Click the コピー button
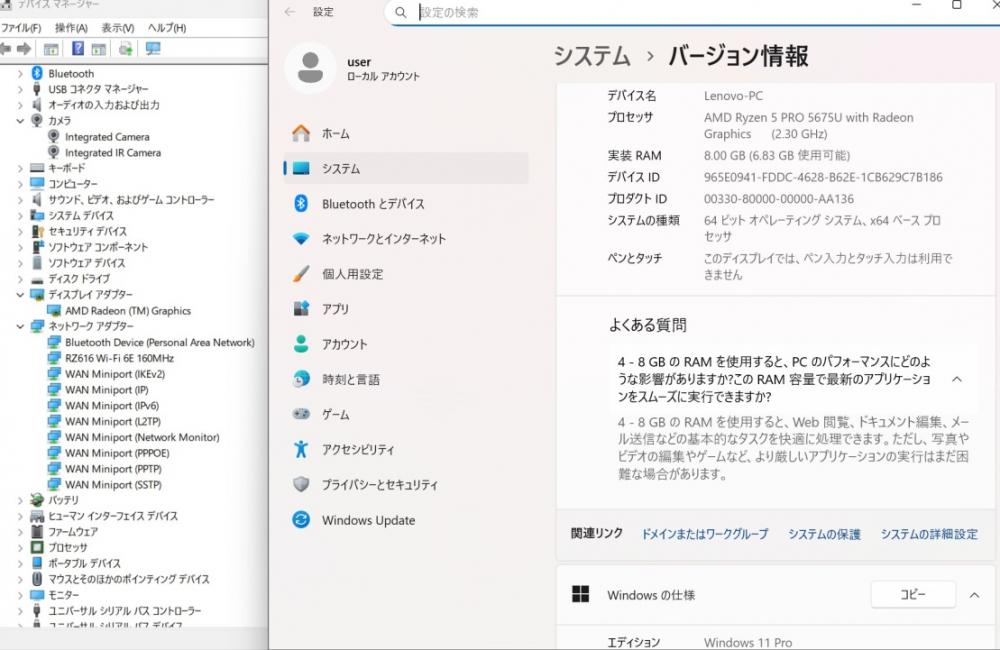Screen dimensions: 1000x650 point(912,595)
